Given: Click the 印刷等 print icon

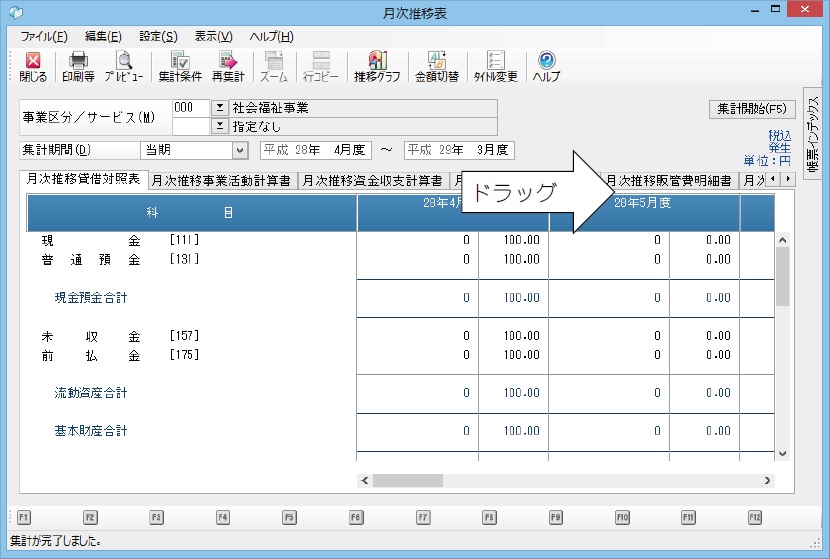Looking at the screenshot, I should pyautogui.click(x=78, y=67).
